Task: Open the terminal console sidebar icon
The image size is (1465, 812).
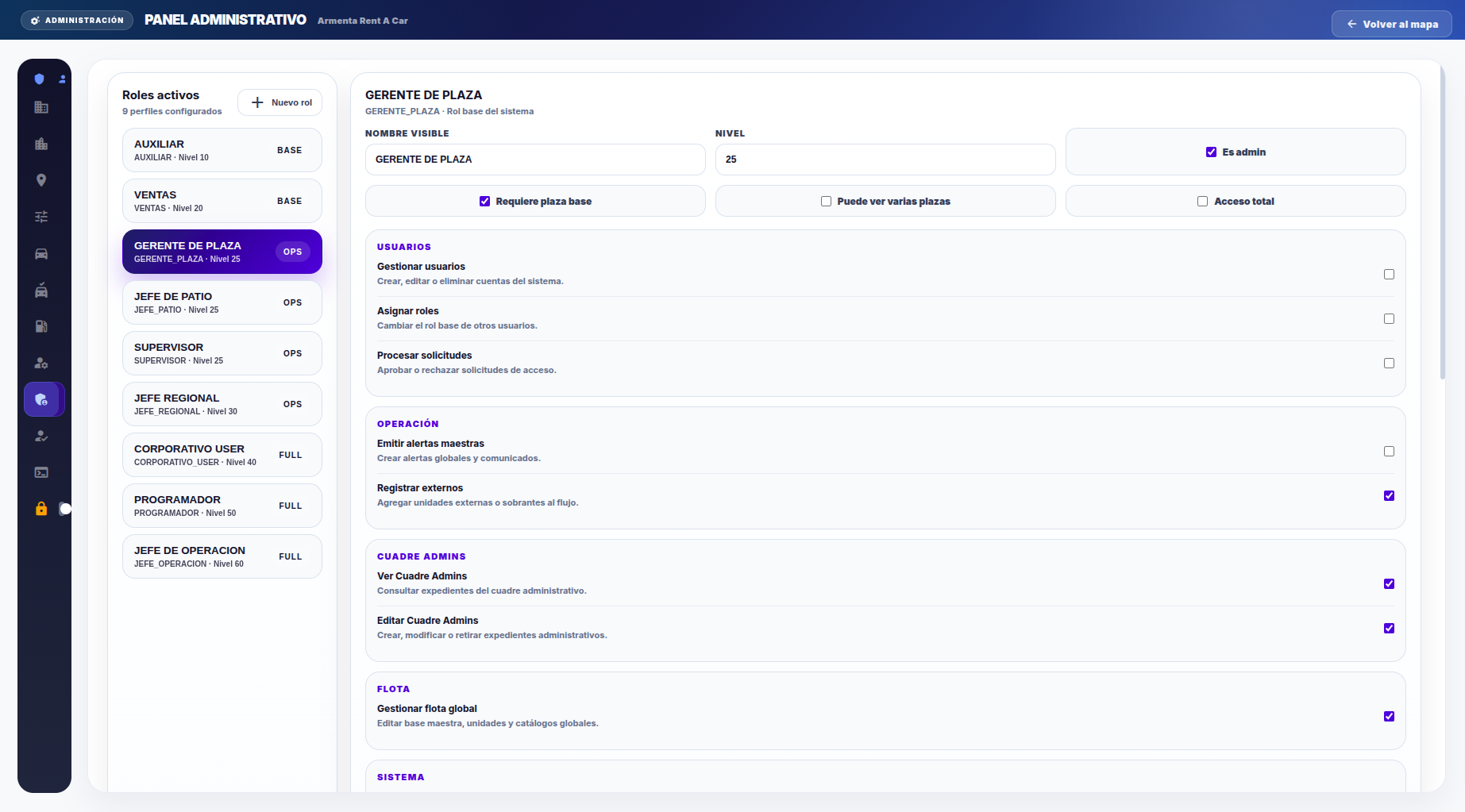Action: coord(41,472)
